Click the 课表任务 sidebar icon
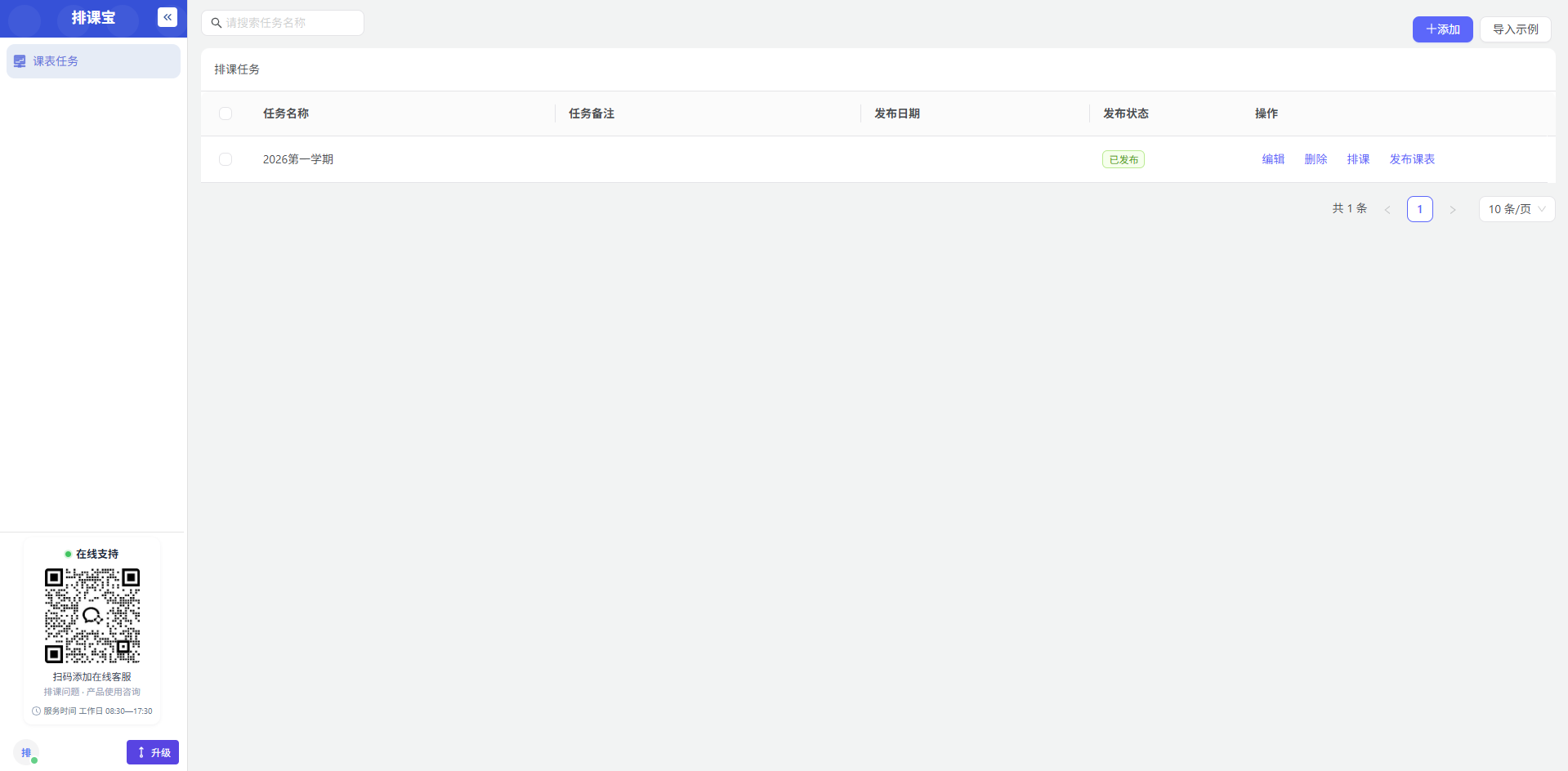 click(20, 61)
